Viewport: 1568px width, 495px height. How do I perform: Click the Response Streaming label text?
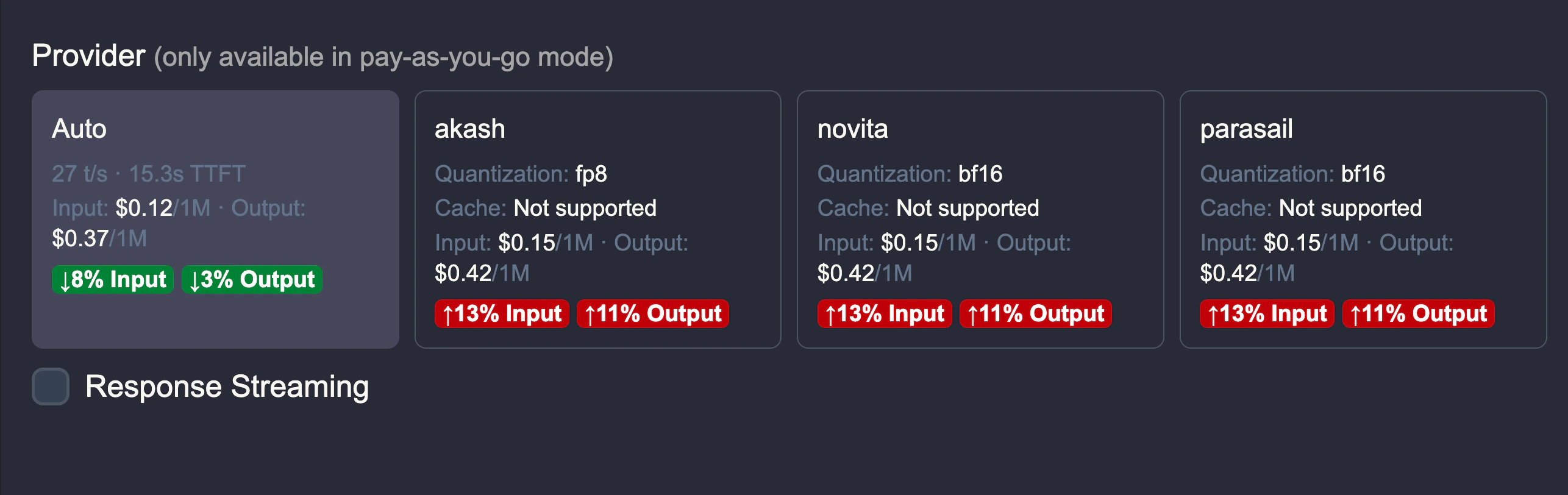pos(227,386)
